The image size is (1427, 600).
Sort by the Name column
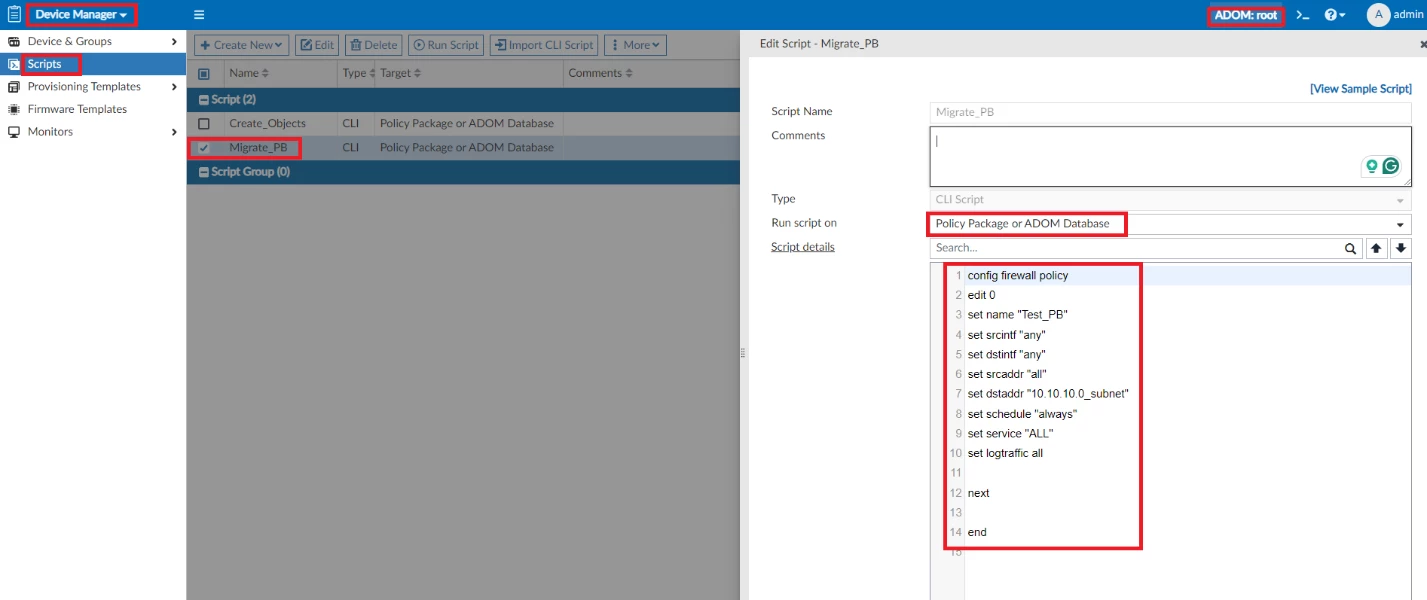tap(249, 74)
